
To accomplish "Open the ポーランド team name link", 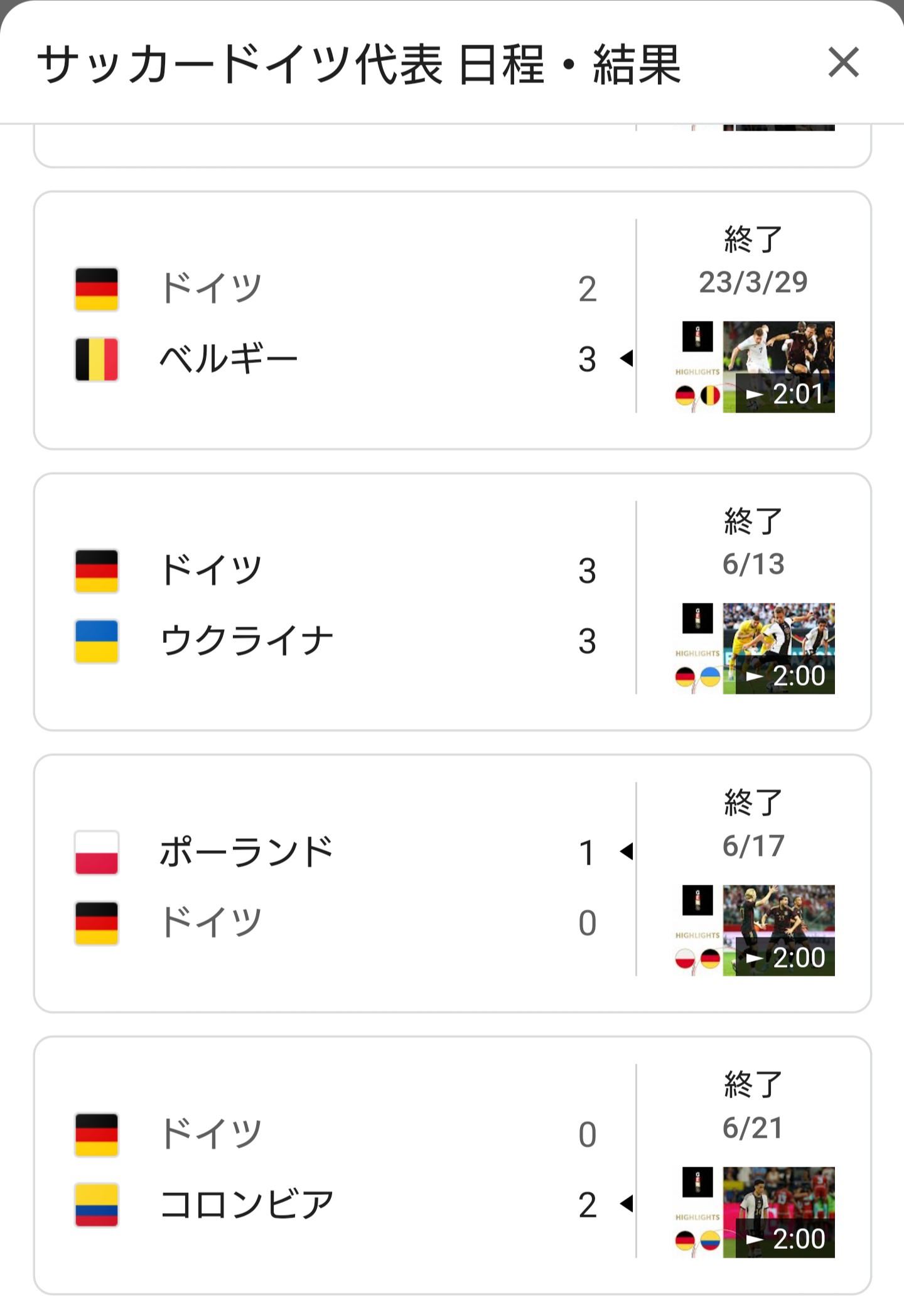I will 246,852.
